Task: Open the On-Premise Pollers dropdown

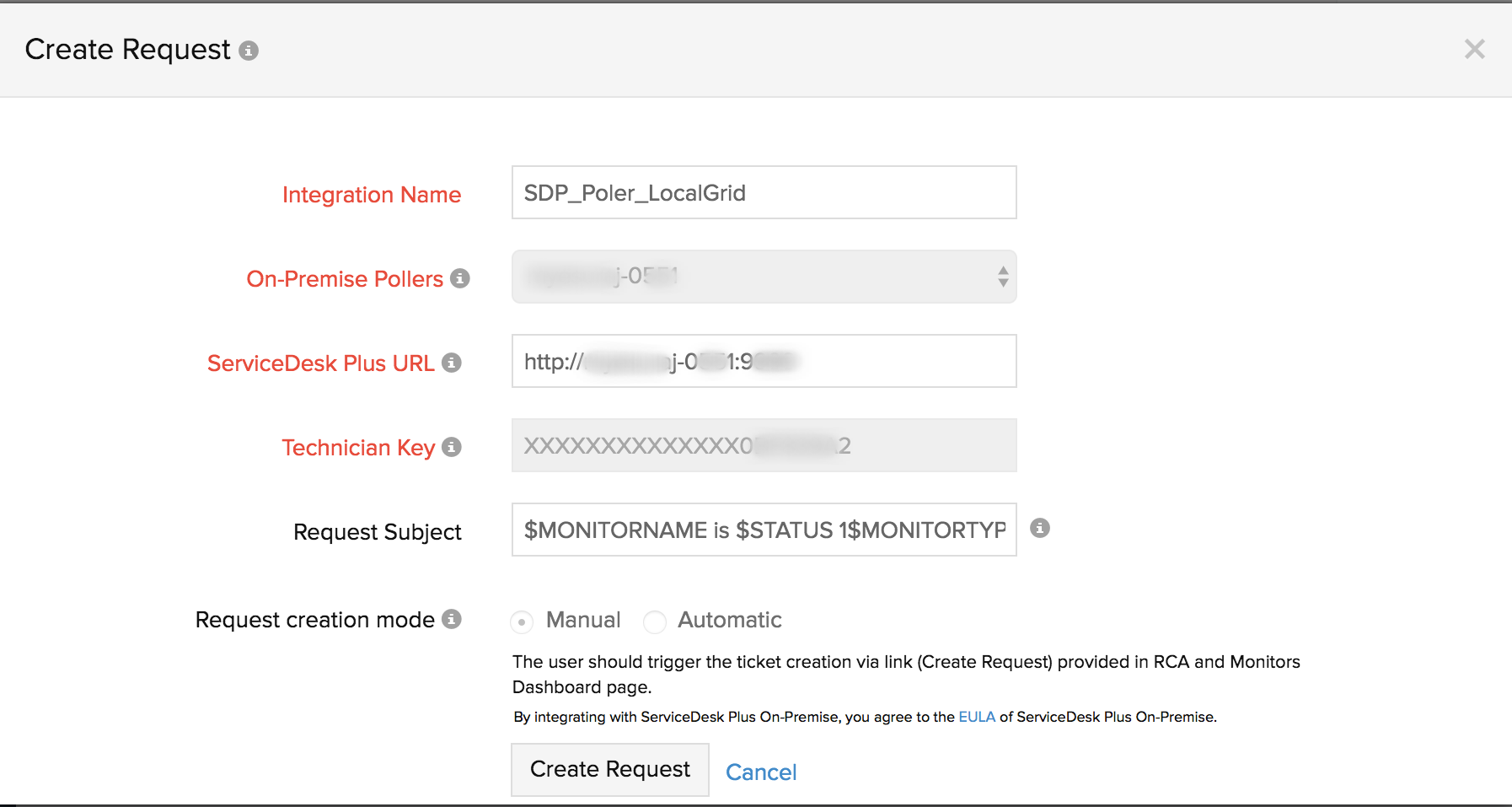Action: (x=763, y=277)
